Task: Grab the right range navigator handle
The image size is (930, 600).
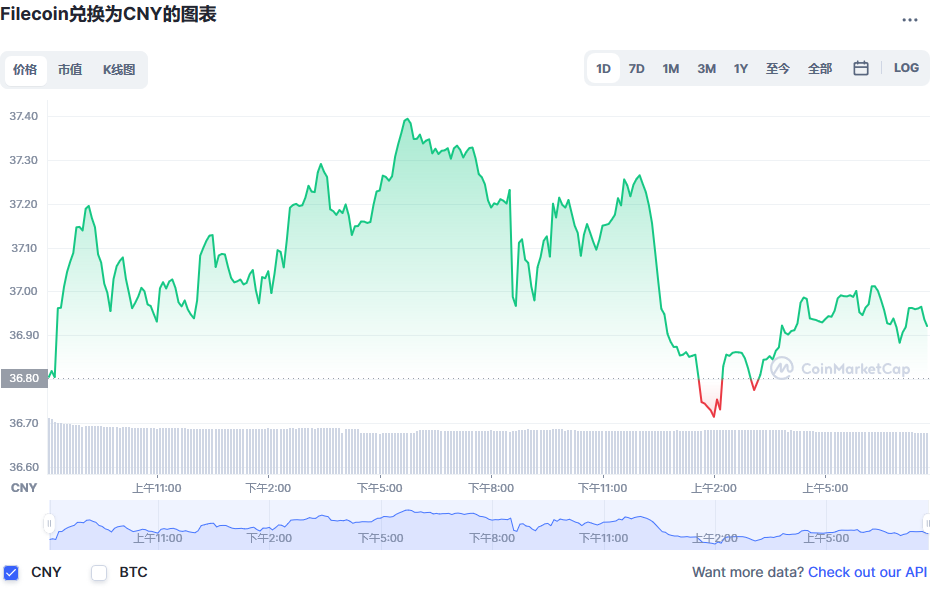Action: [926, 524]
